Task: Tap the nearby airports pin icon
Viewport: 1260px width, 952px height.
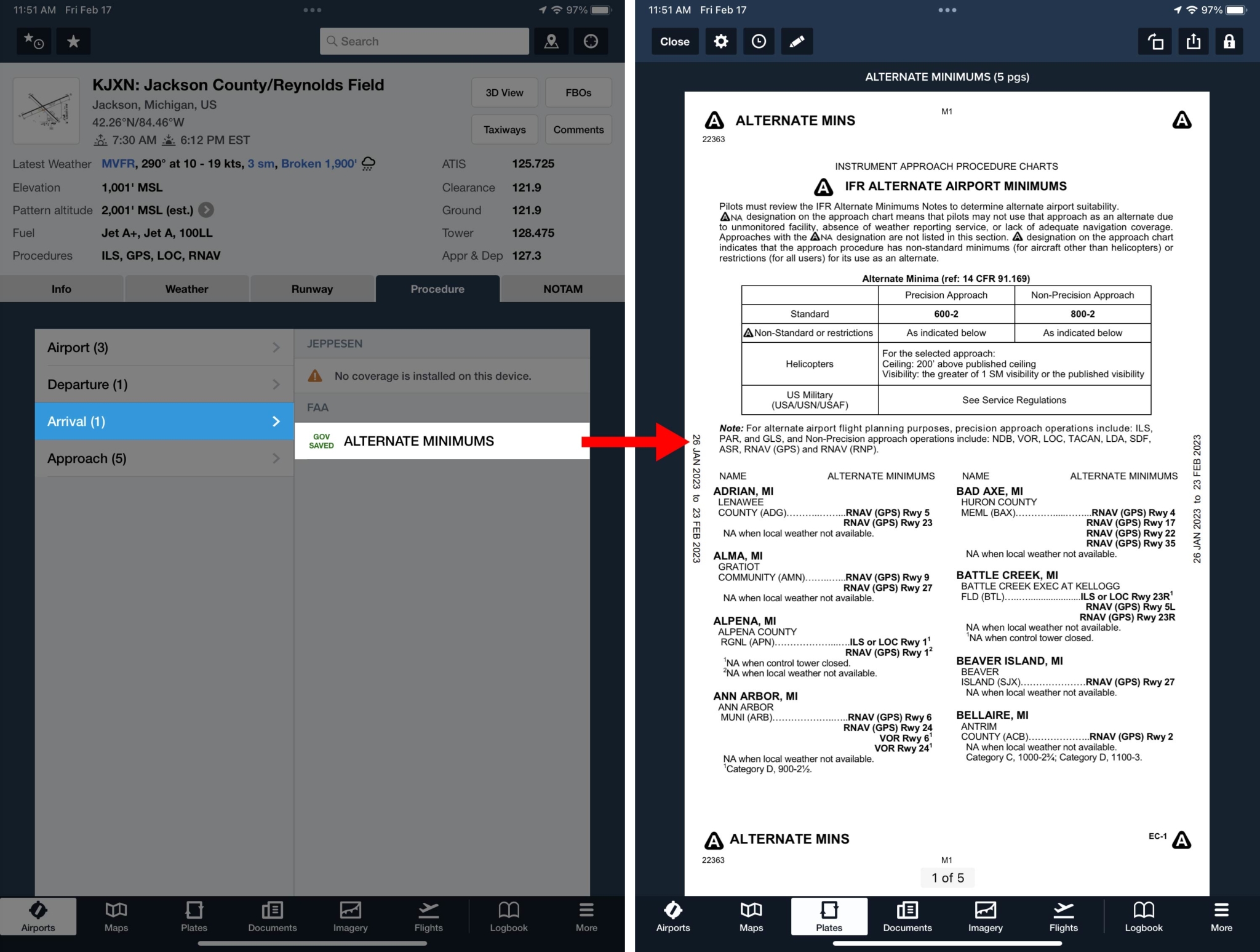Action: (551, 41)
